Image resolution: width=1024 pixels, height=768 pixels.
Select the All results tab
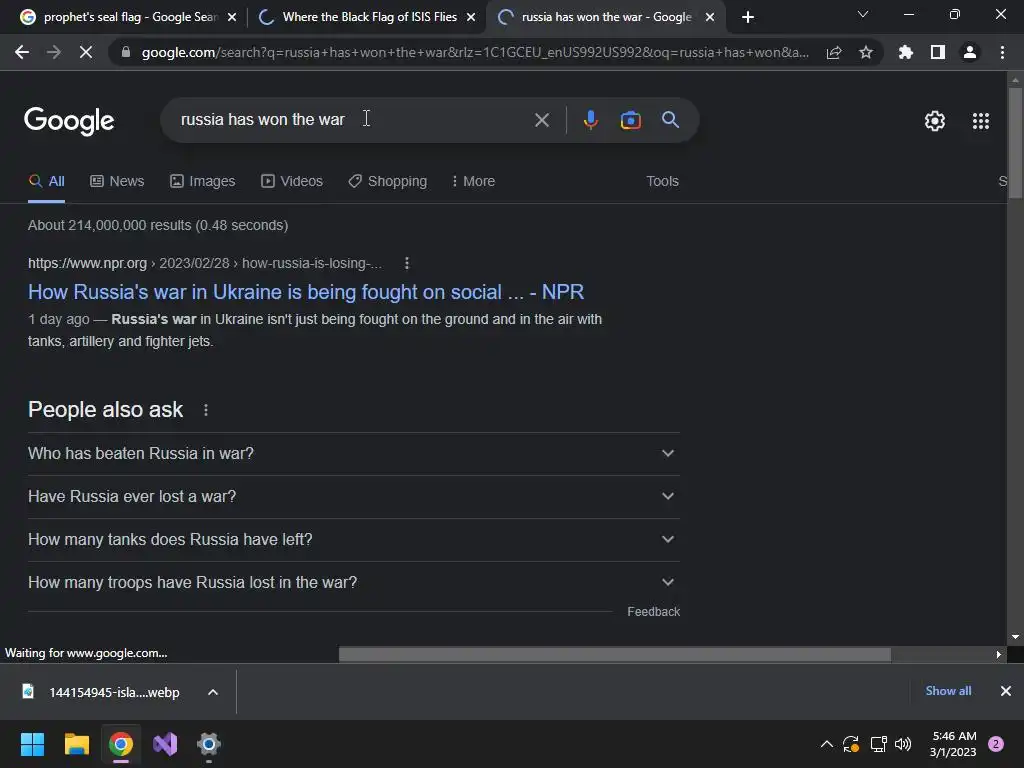pos(46,181)
